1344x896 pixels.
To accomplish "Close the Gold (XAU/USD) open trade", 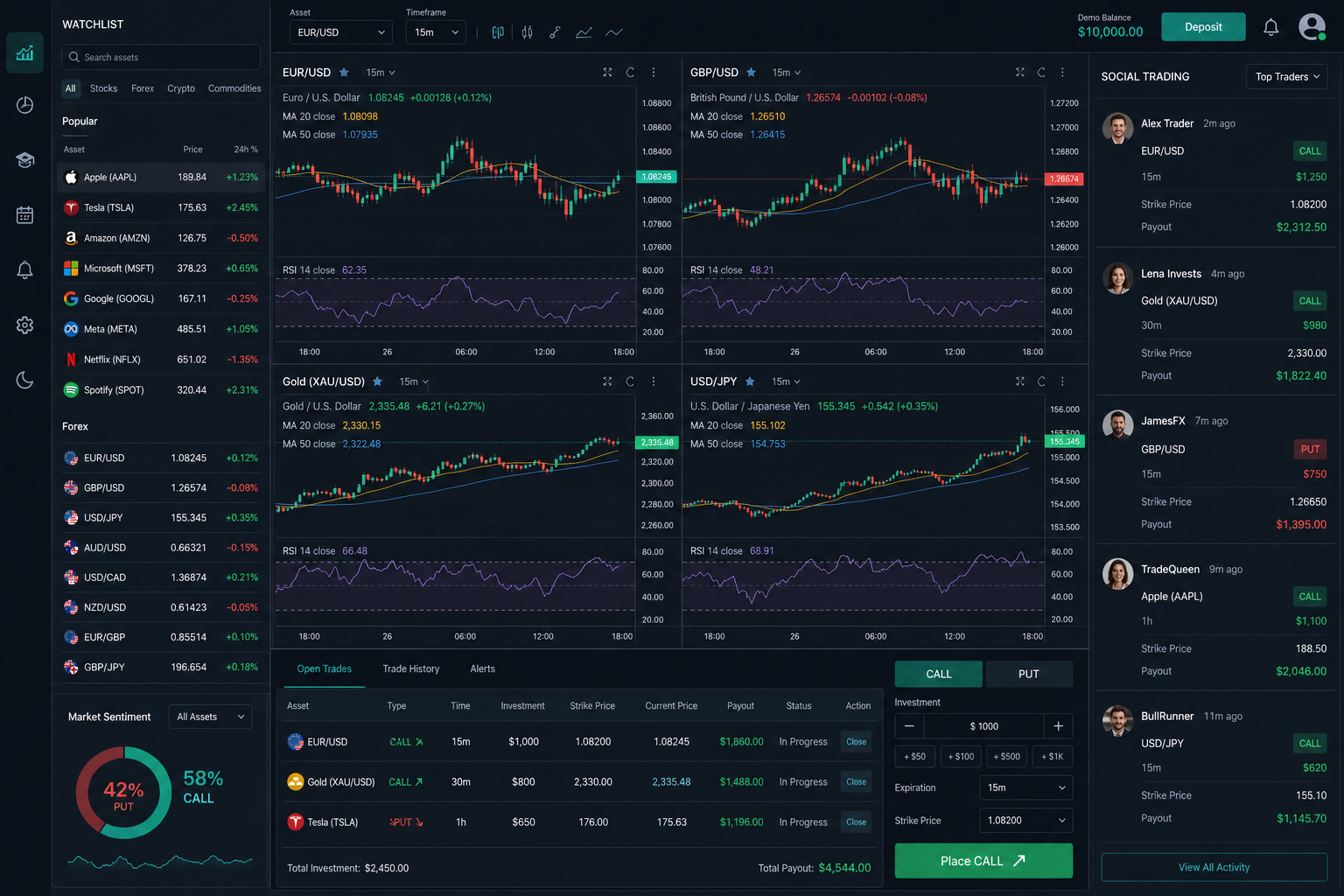I will pyautogui.click(x=856, y=782).
